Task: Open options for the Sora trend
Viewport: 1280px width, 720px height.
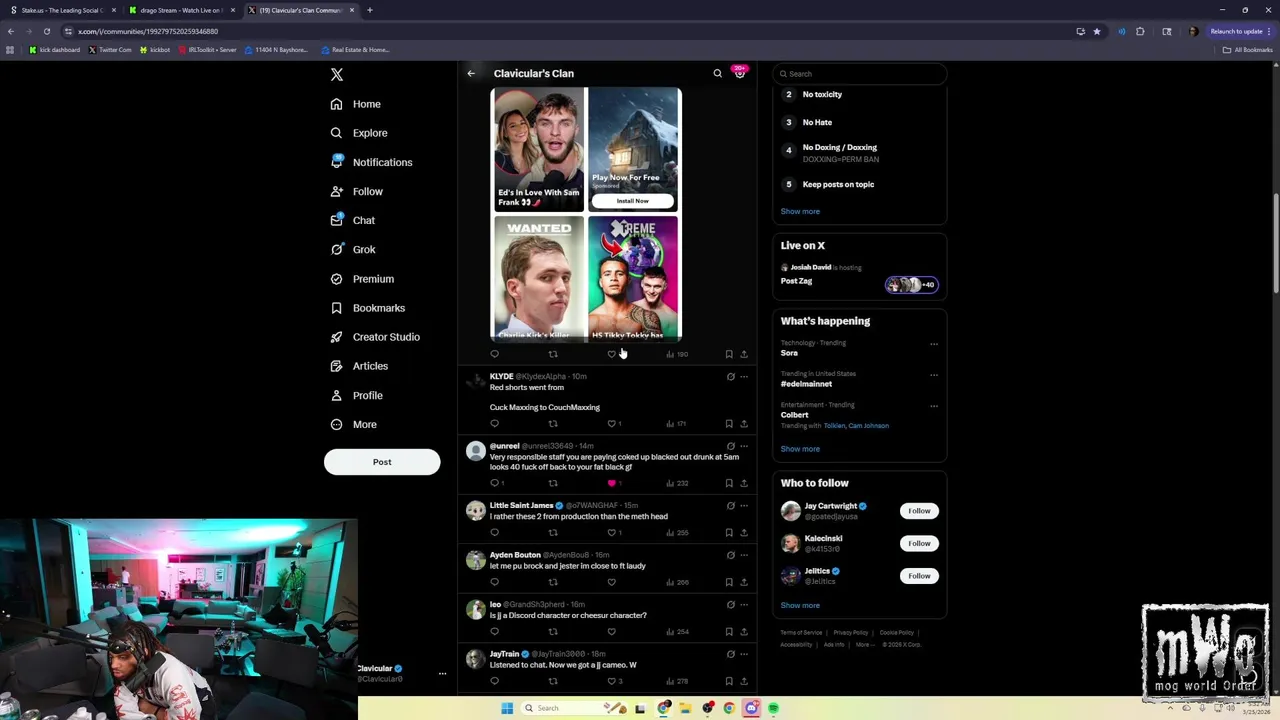Action: point(934,344)
